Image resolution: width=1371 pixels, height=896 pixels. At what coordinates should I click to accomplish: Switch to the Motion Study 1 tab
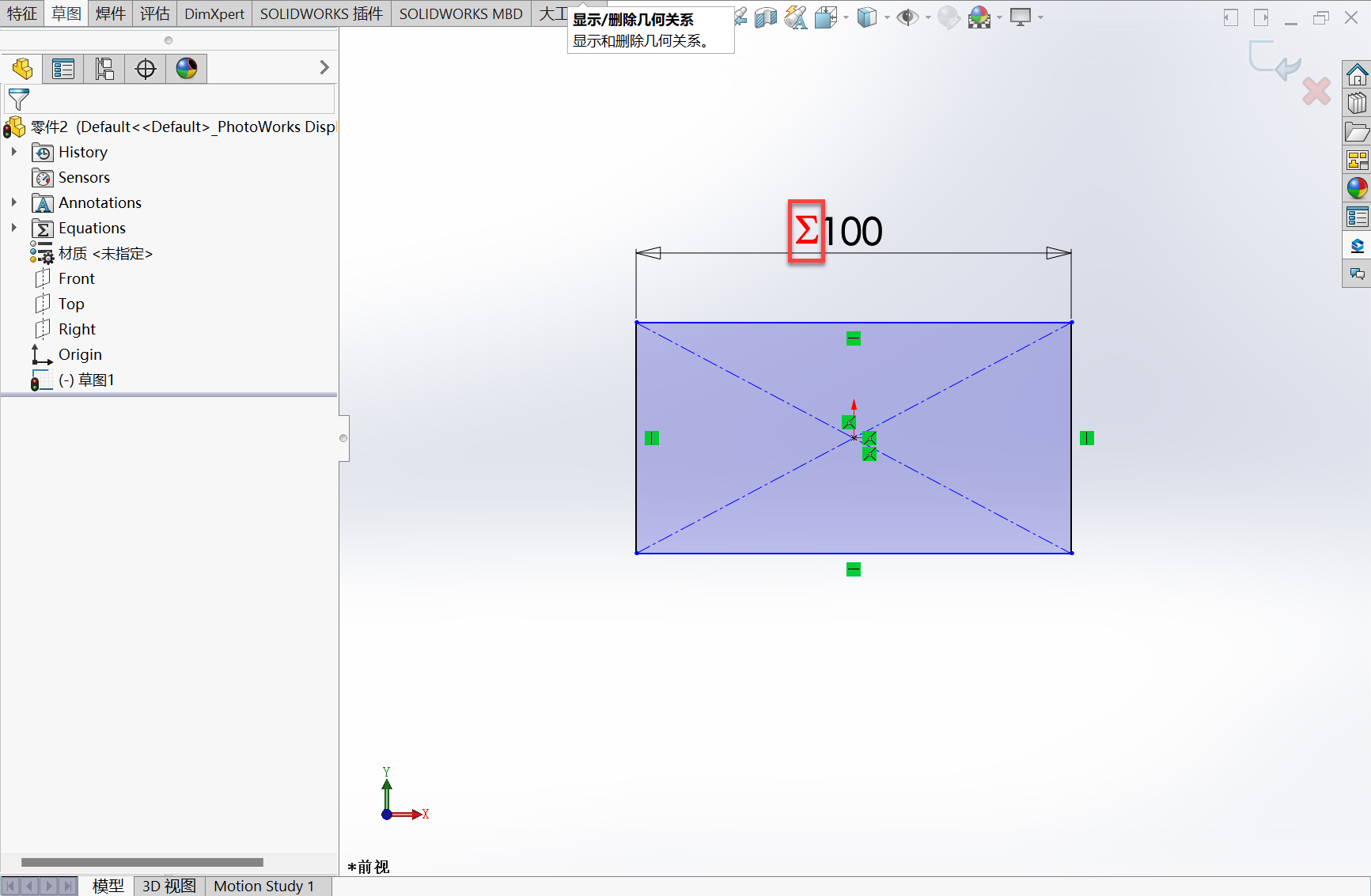click(263, 886)
